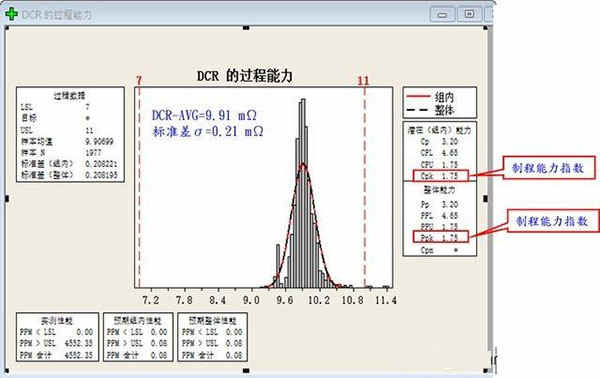Select the 目标 row in process data
Screen dimensions: 600x378
pos(55,118)
